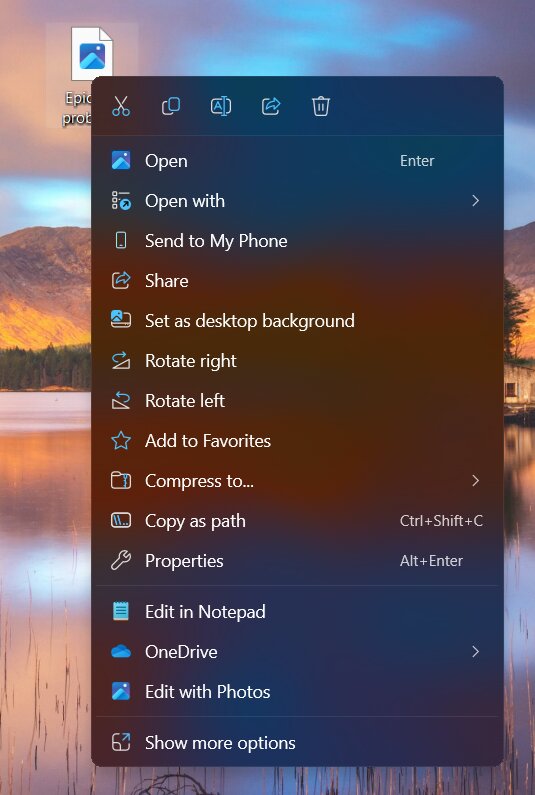Click the Photos icon beside Edit with Photos
The image size is (535, 795).
point(121,692)
